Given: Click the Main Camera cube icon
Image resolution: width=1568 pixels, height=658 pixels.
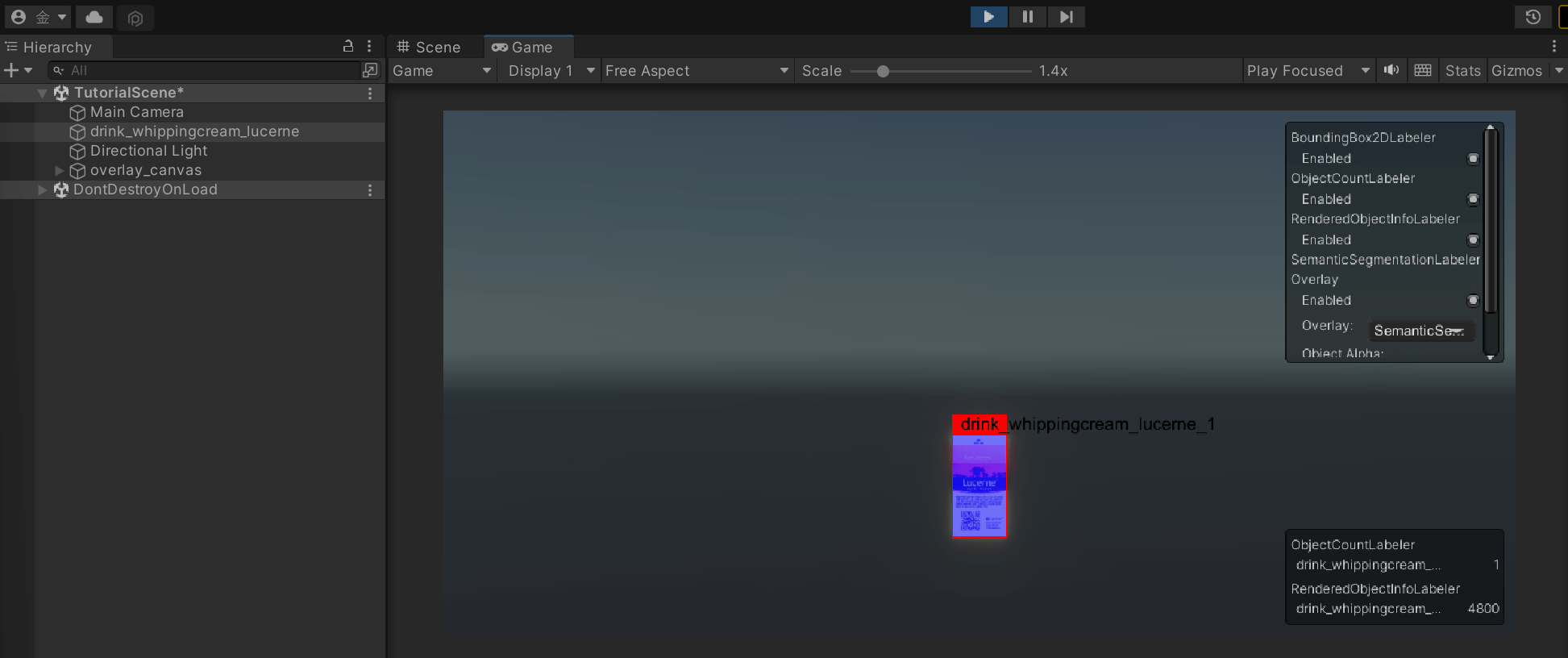Looking at the screenshot, I should coord(77,113).
